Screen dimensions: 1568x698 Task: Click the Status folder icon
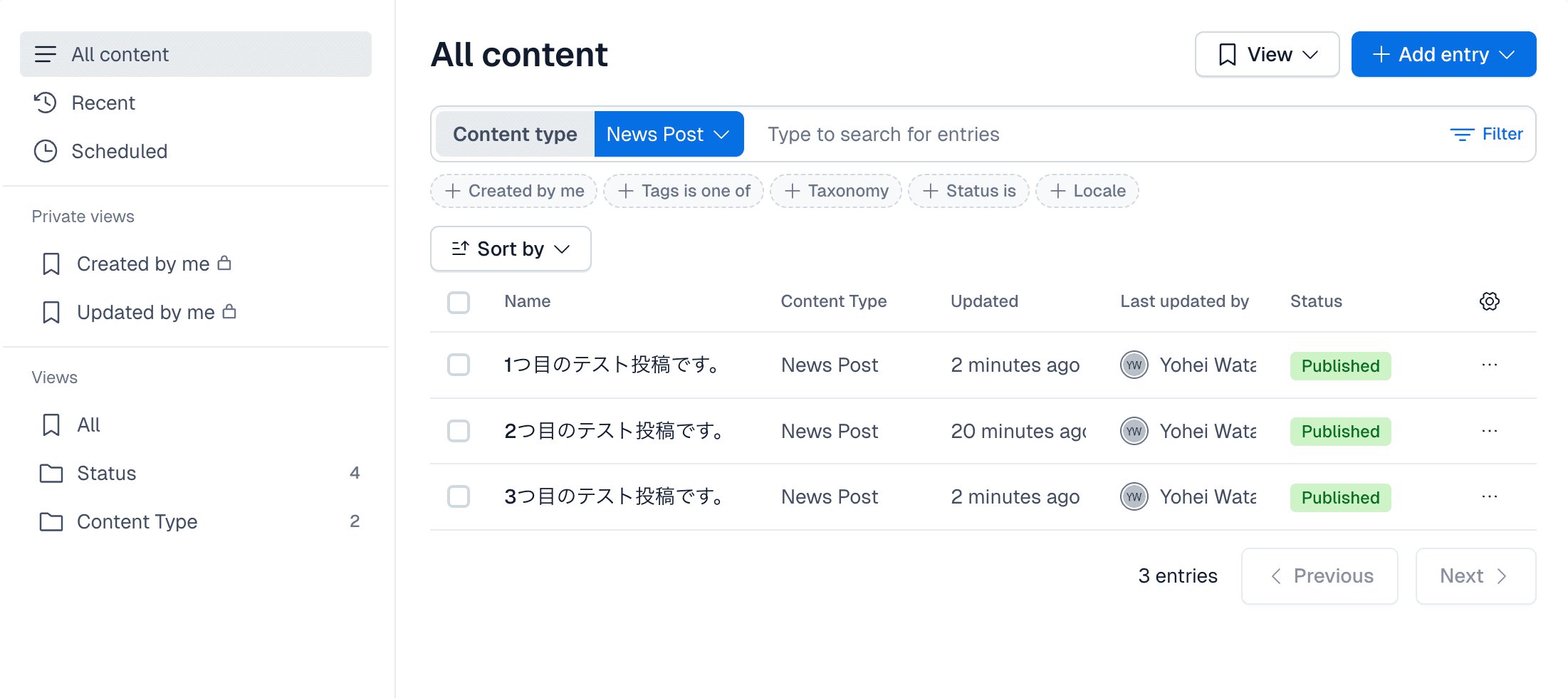pos(51,473)
